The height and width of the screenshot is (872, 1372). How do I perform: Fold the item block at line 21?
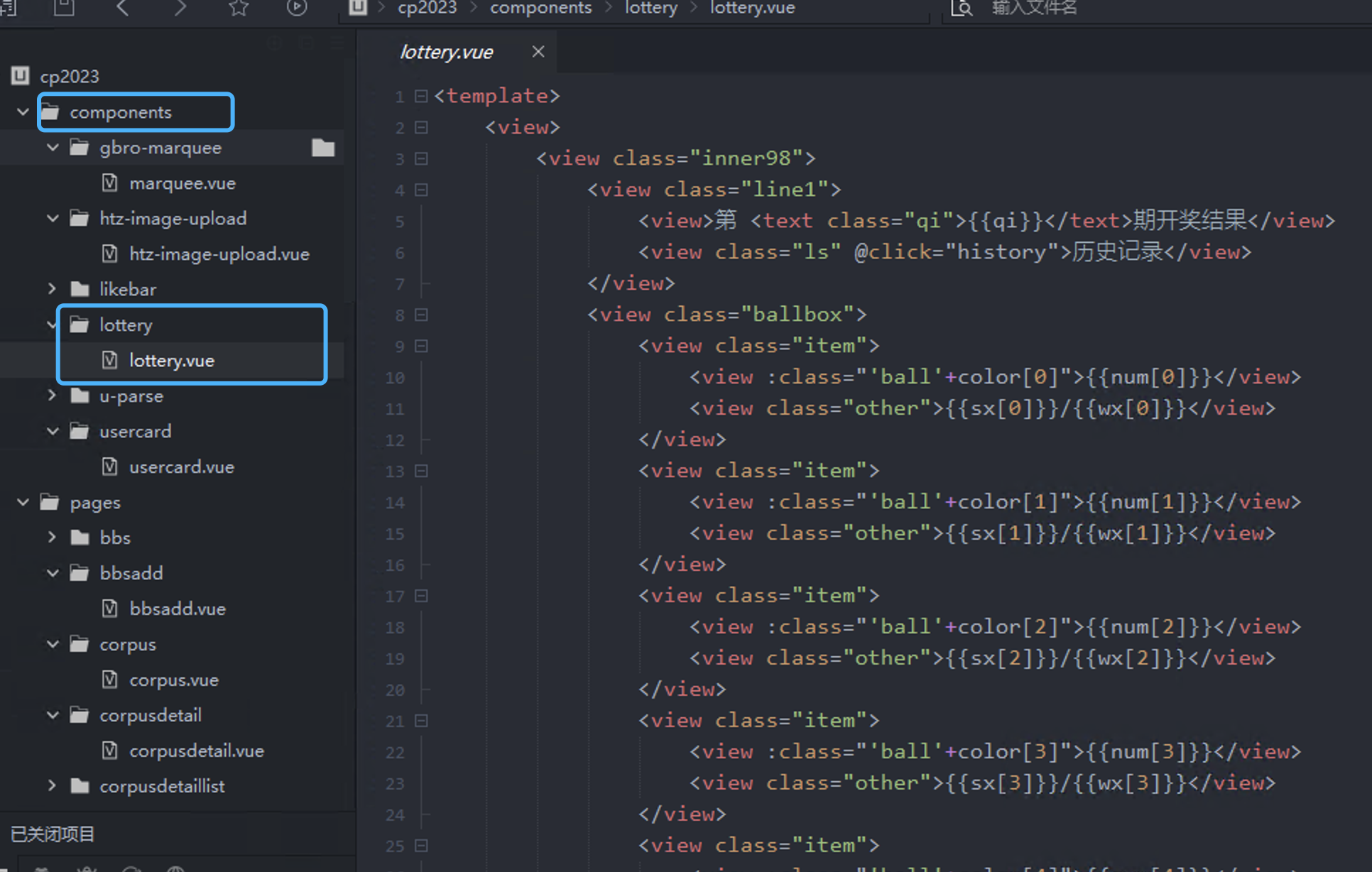tap(421, 721)
